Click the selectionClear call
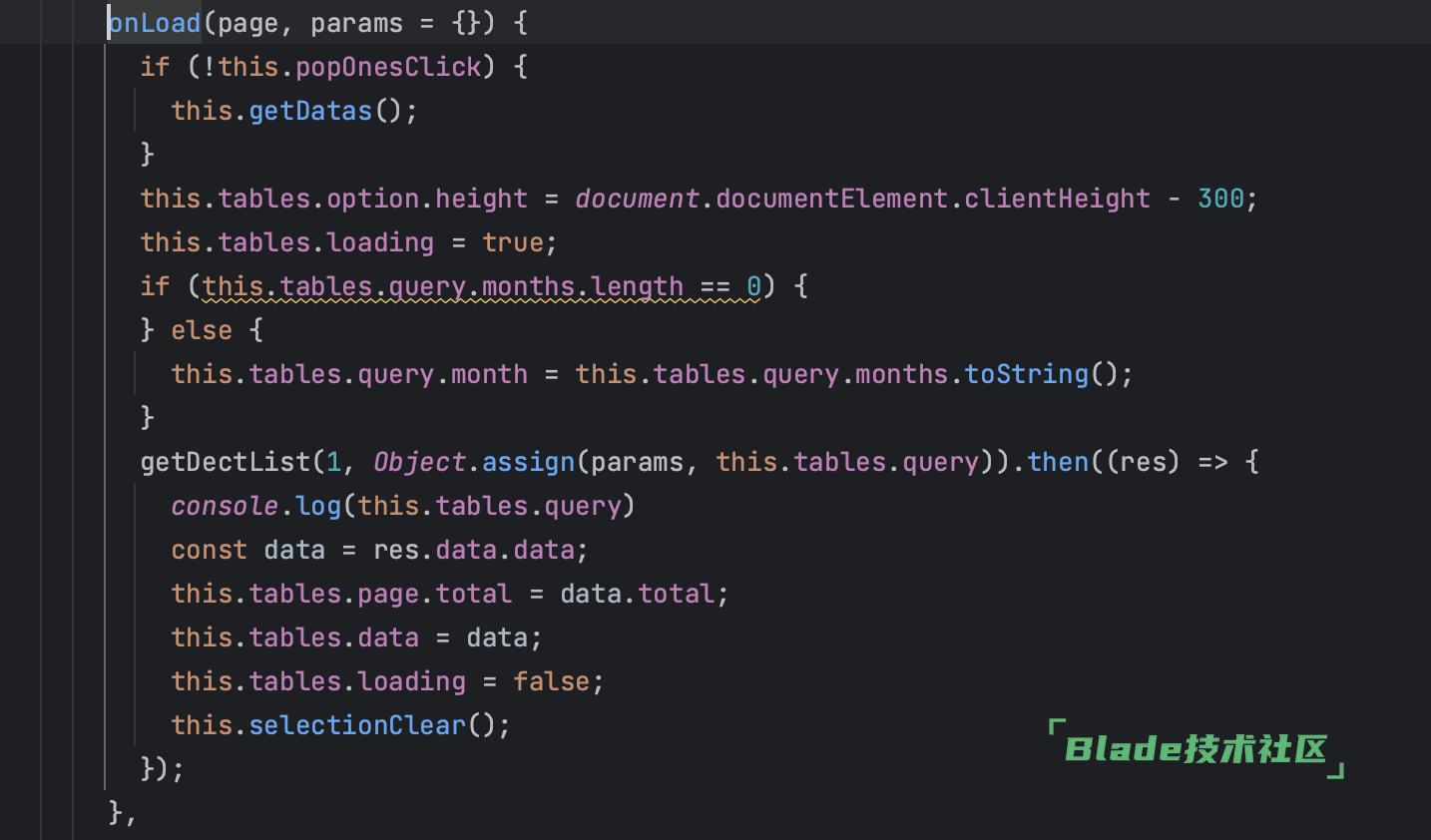Screen dimensions: 1431x840 (357, 725)
